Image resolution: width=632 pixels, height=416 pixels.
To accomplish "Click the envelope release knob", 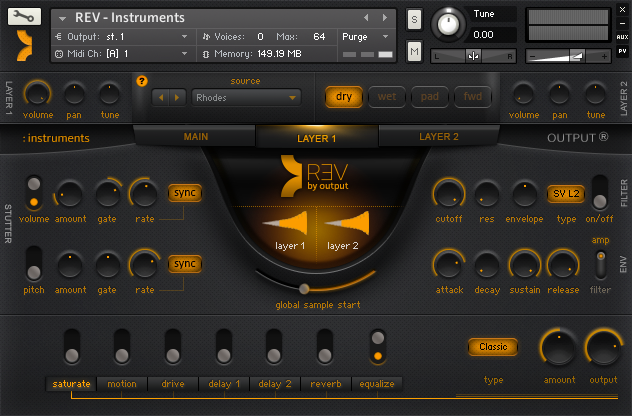I will [x=563, y=265].
